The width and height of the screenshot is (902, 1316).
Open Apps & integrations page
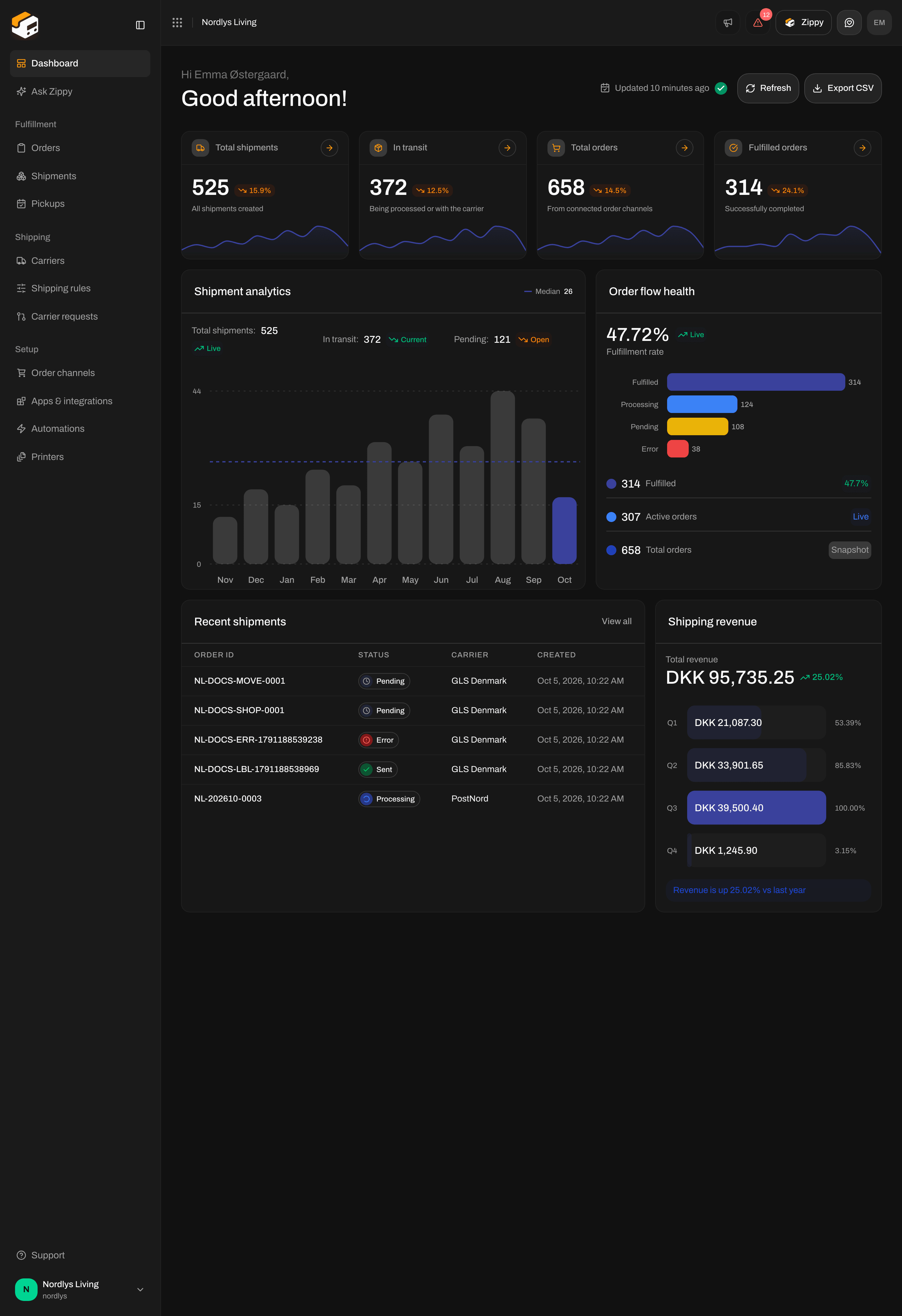pos(80,401)
